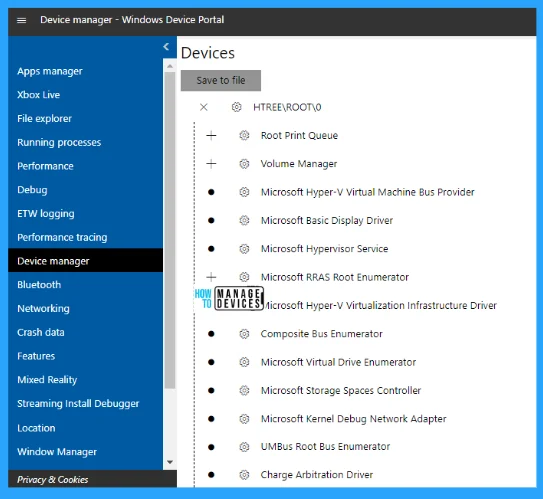Open the Bluetooth page
The image size is (543, 499).
click(39, 285)
